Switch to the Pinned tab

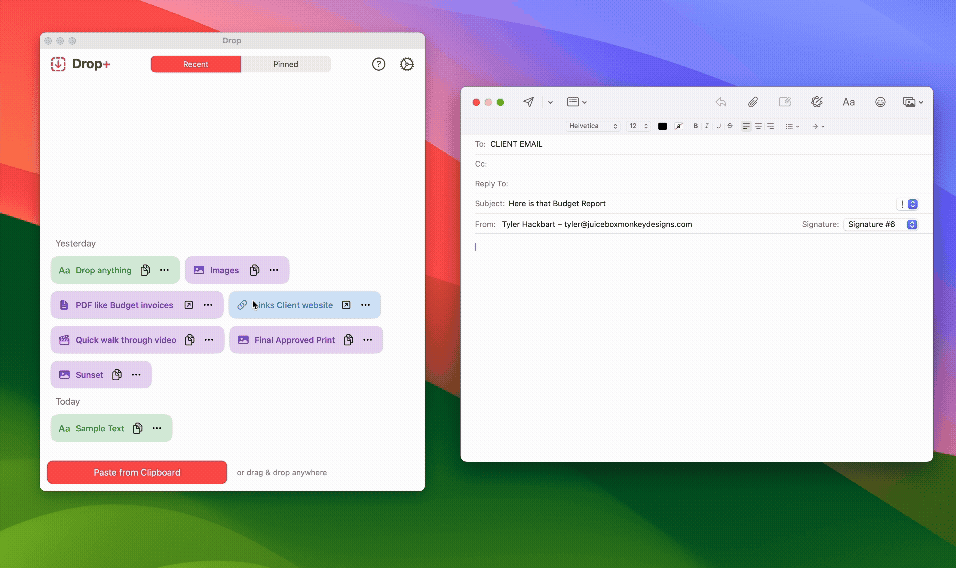coord(286,64)
